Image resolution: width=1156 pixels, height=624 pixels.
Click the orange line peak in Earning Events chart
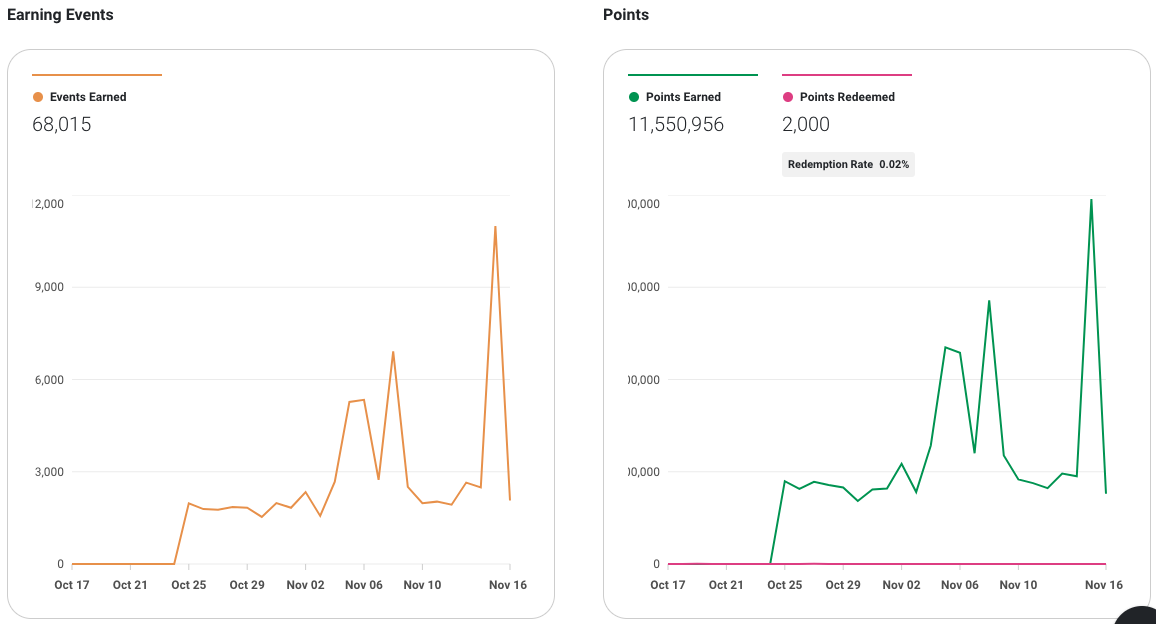click(495, 227)
